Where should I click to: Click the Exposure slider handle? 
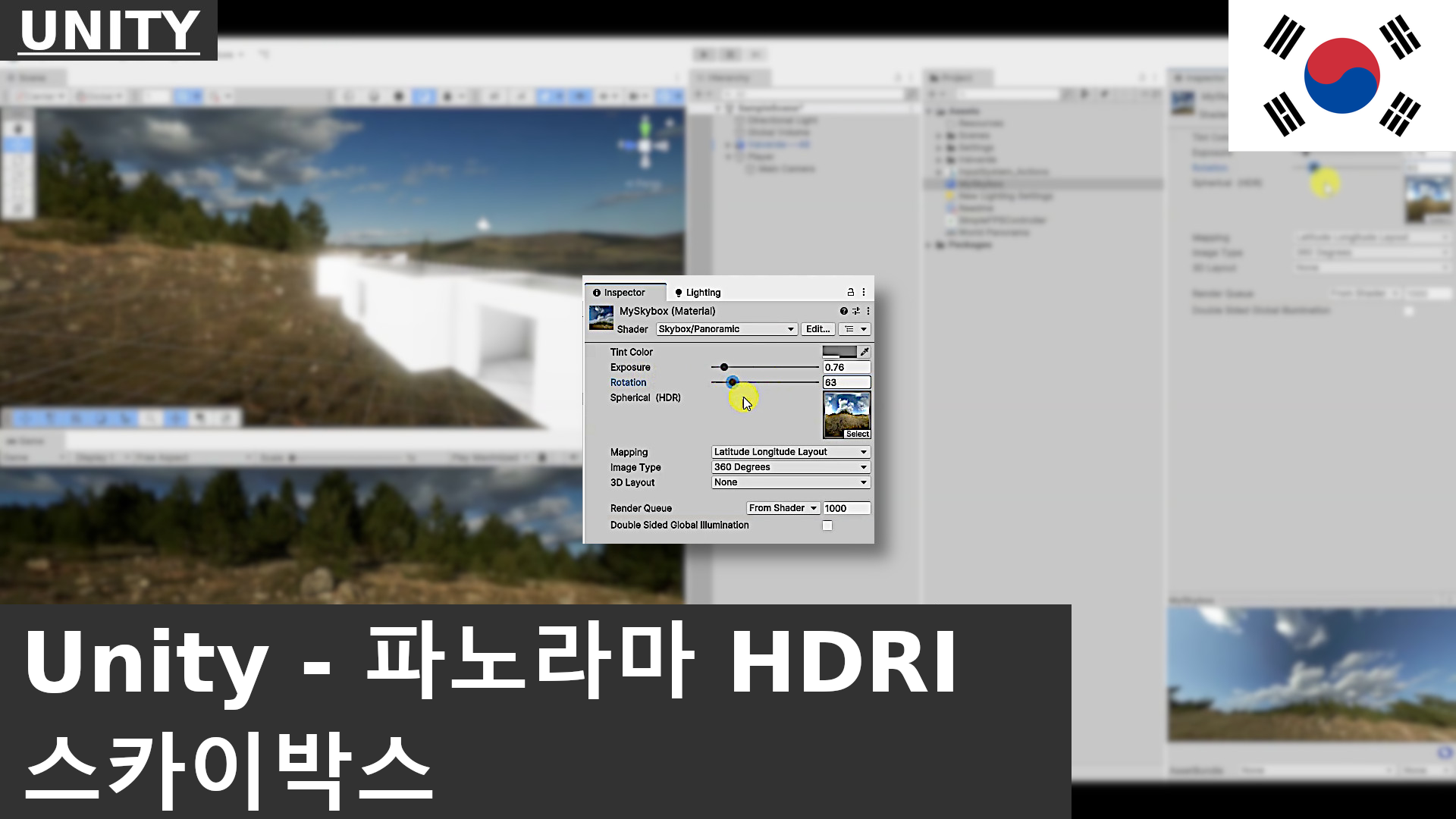tap(724, 367)
